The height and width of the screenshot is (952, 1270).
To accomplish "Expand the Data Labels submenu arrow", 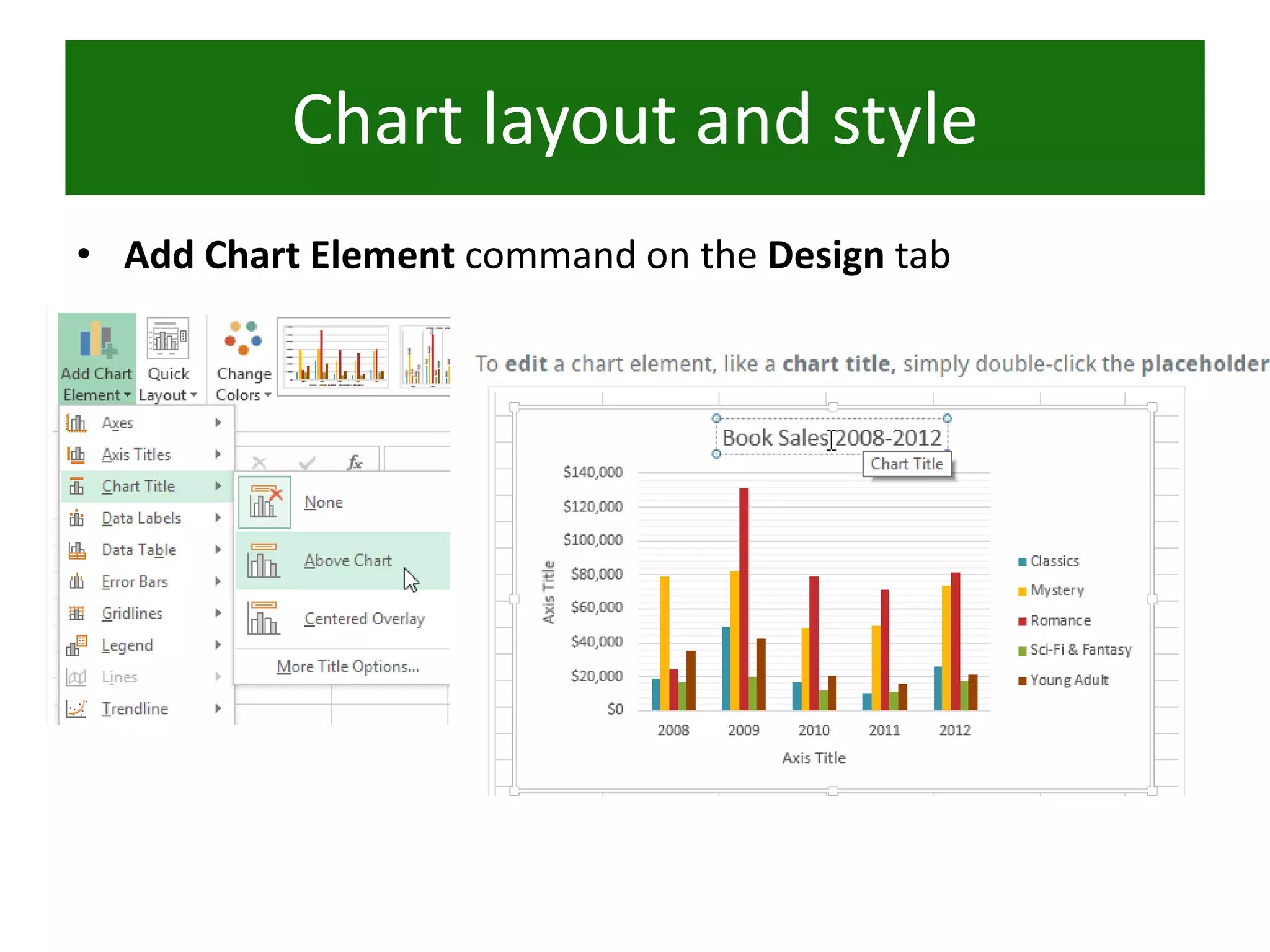I will point(218,518).
